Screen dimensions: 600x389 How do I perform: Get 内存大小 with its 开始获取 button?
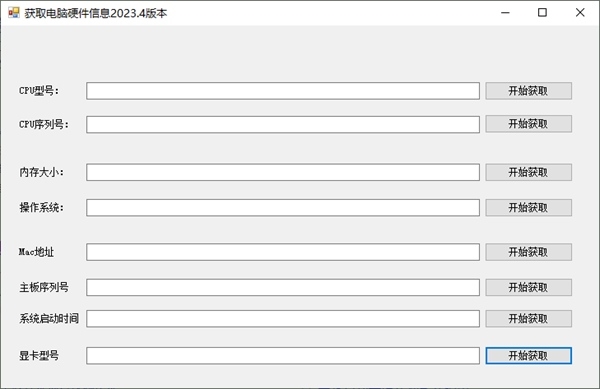click(x=528, y=172)
